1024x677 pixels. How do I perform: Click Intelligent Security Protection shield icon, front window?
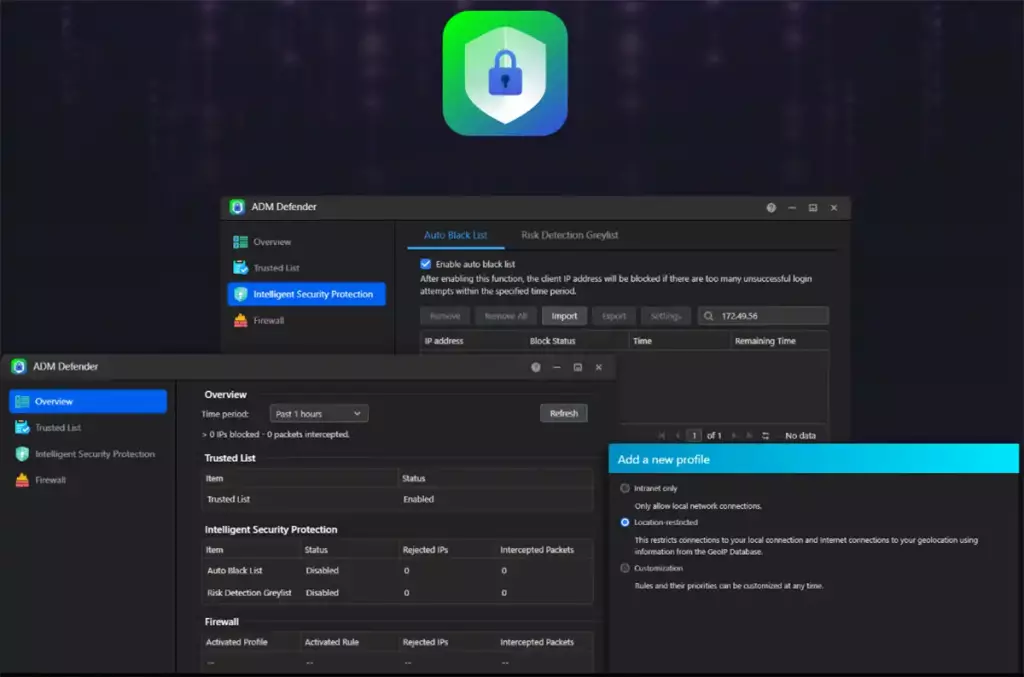point(22,454)
